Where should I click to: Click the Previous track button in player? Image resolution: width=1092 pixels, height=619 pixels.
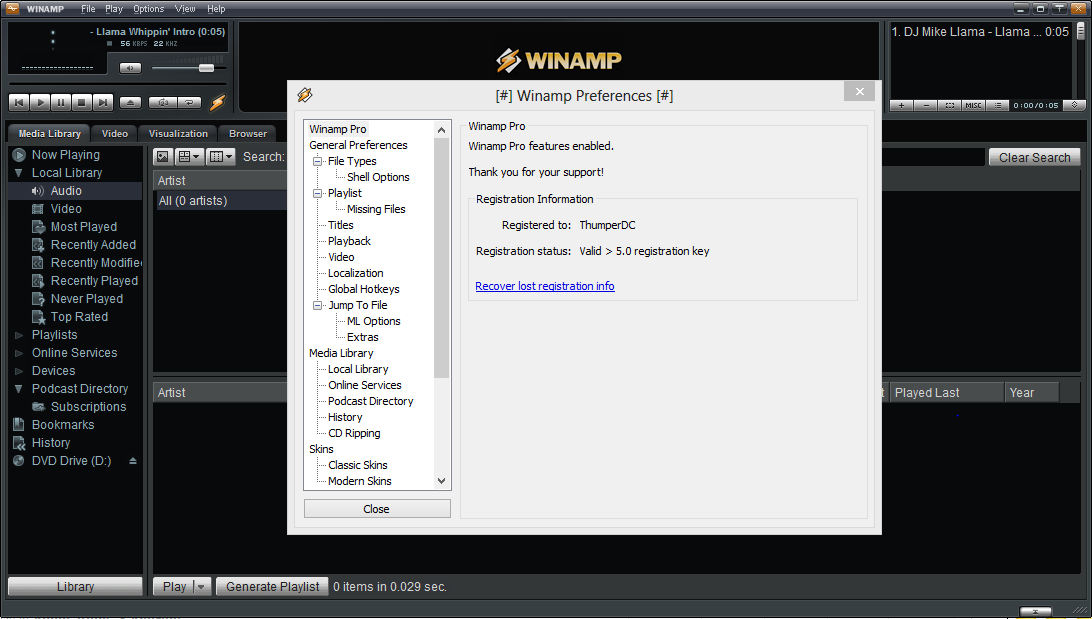click(x=19, y=102)
